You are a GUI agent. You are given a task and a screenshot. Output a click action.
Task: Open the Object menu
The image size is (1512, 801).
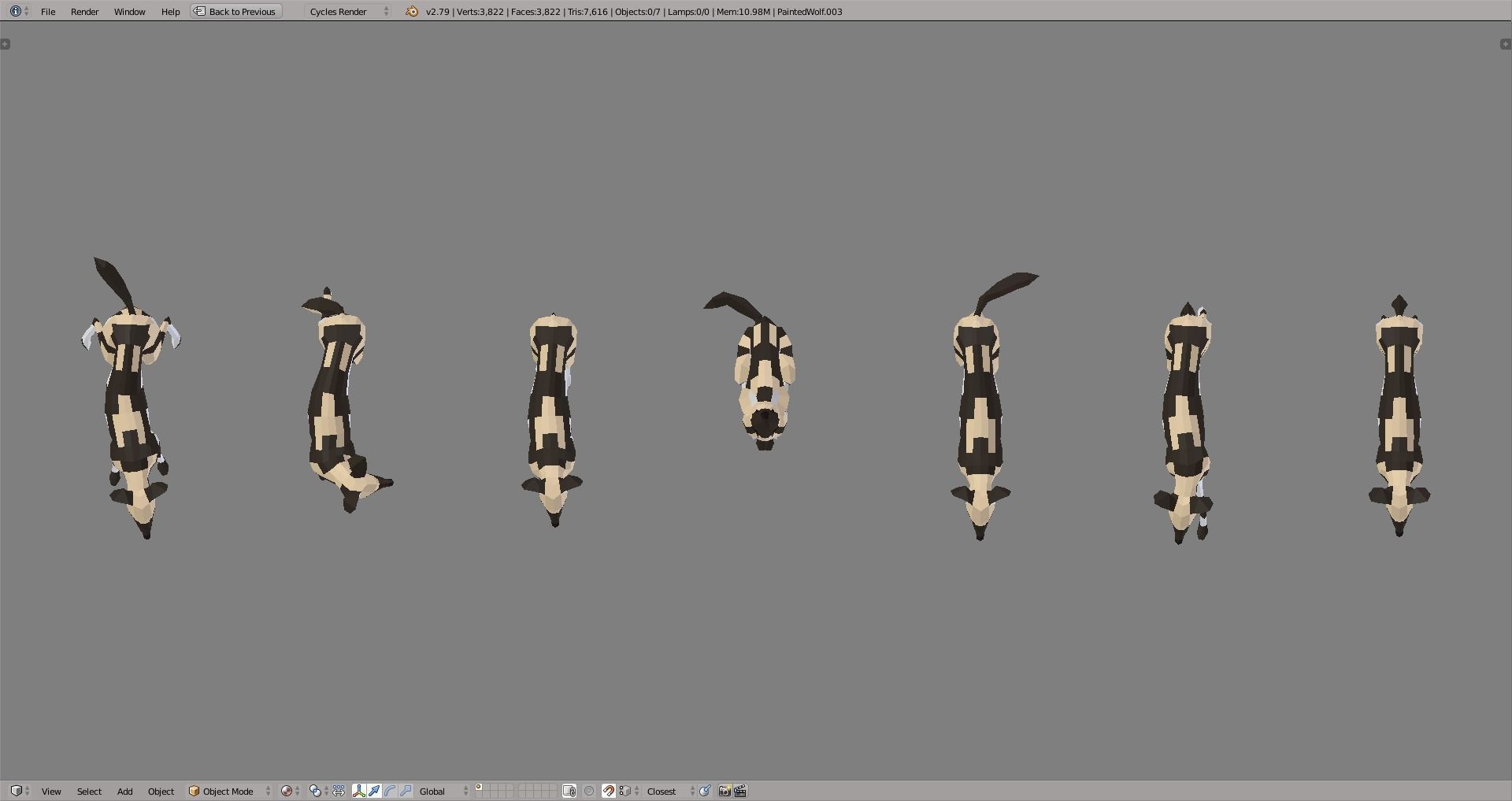pyautogui.click(x=161, y=792)
